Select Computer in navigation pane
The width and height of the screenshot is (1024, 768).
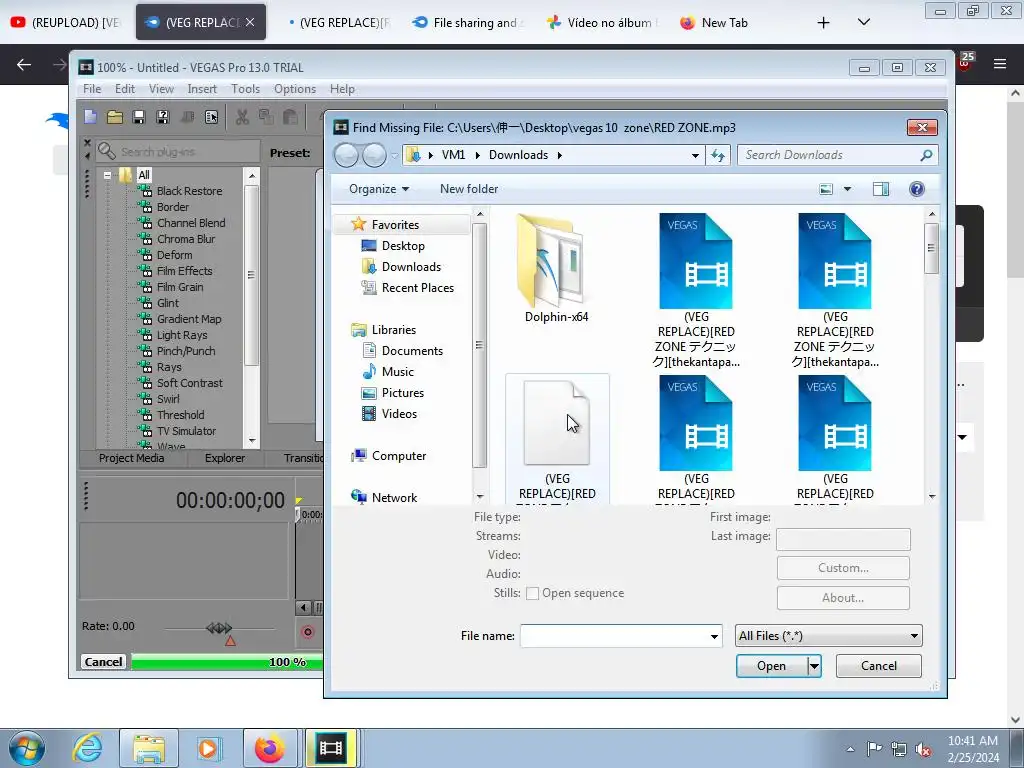(x=398, y=456)
